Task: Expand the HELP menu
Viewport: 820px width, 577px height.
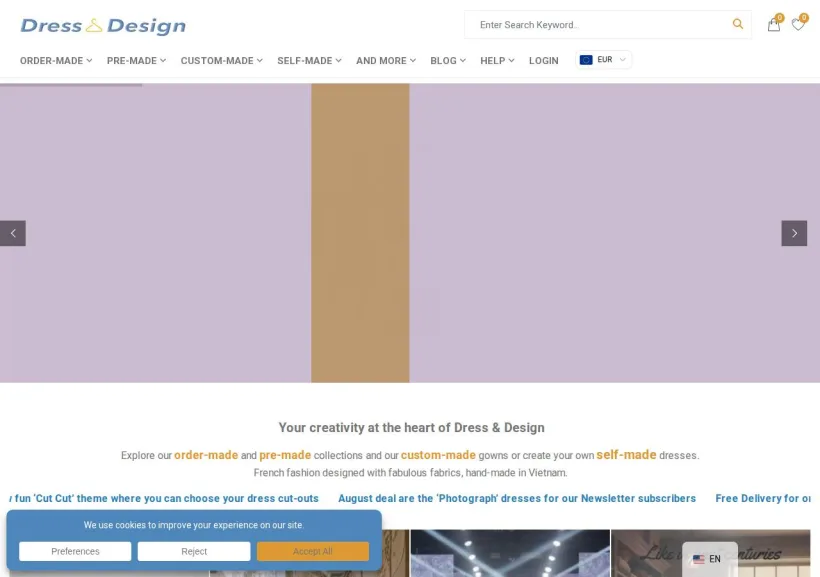Action: pos(497,61)
